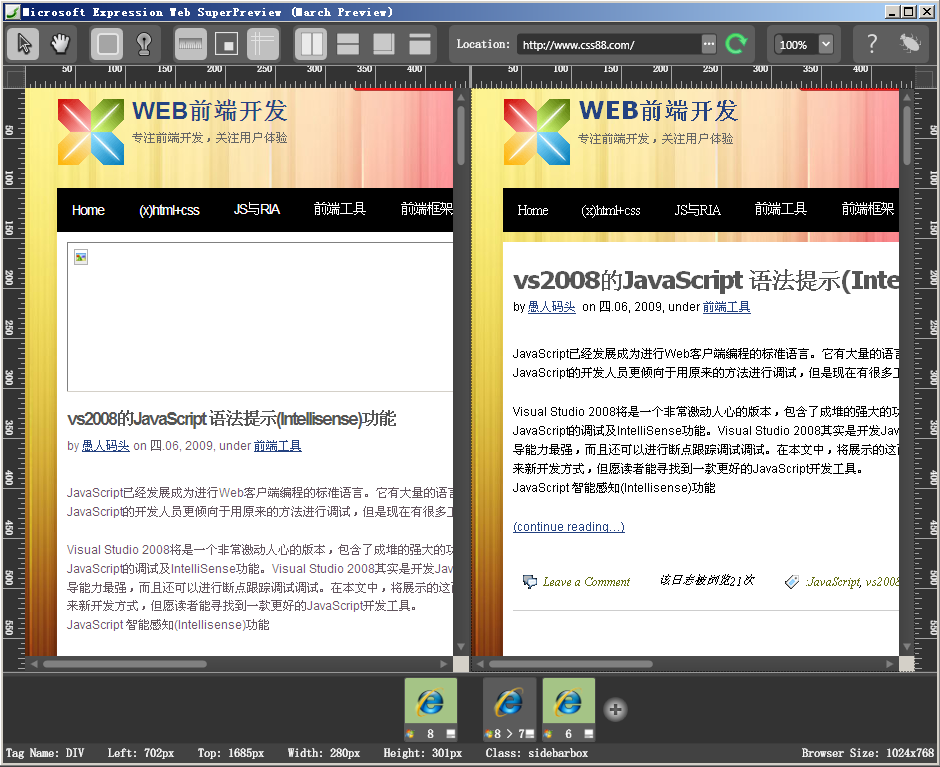Click vs2008 article title in left pane
Image resolution: width=940 pixels, height=767 pixels.
[x=231, y=418]
